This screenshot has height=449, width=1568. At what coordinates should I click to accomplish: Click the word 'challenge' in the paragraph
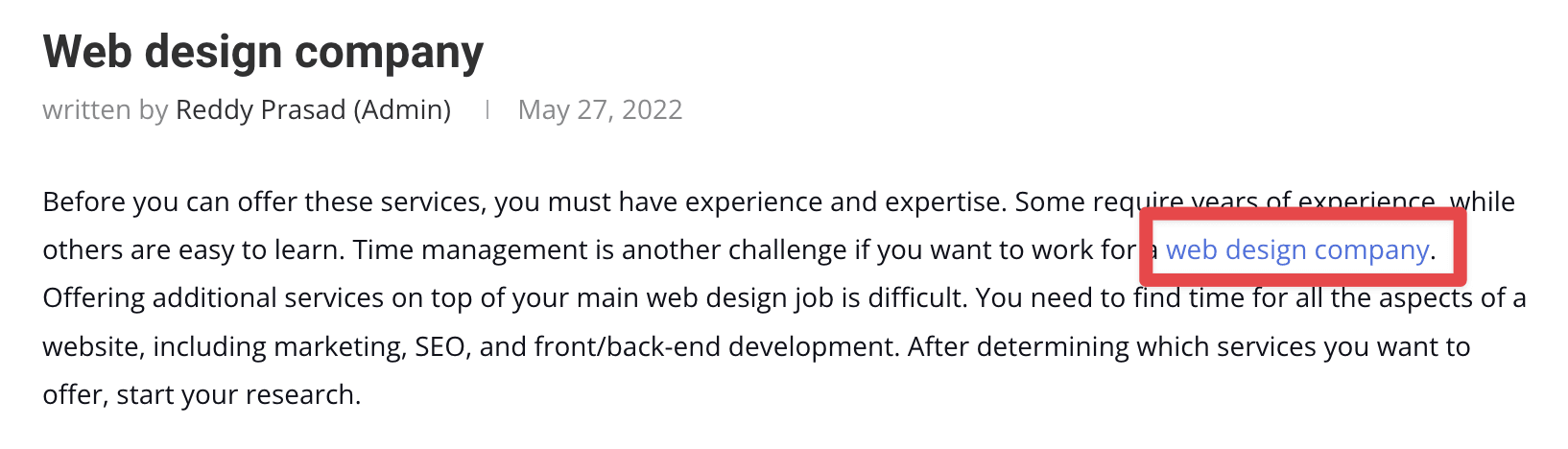(787, 250)
